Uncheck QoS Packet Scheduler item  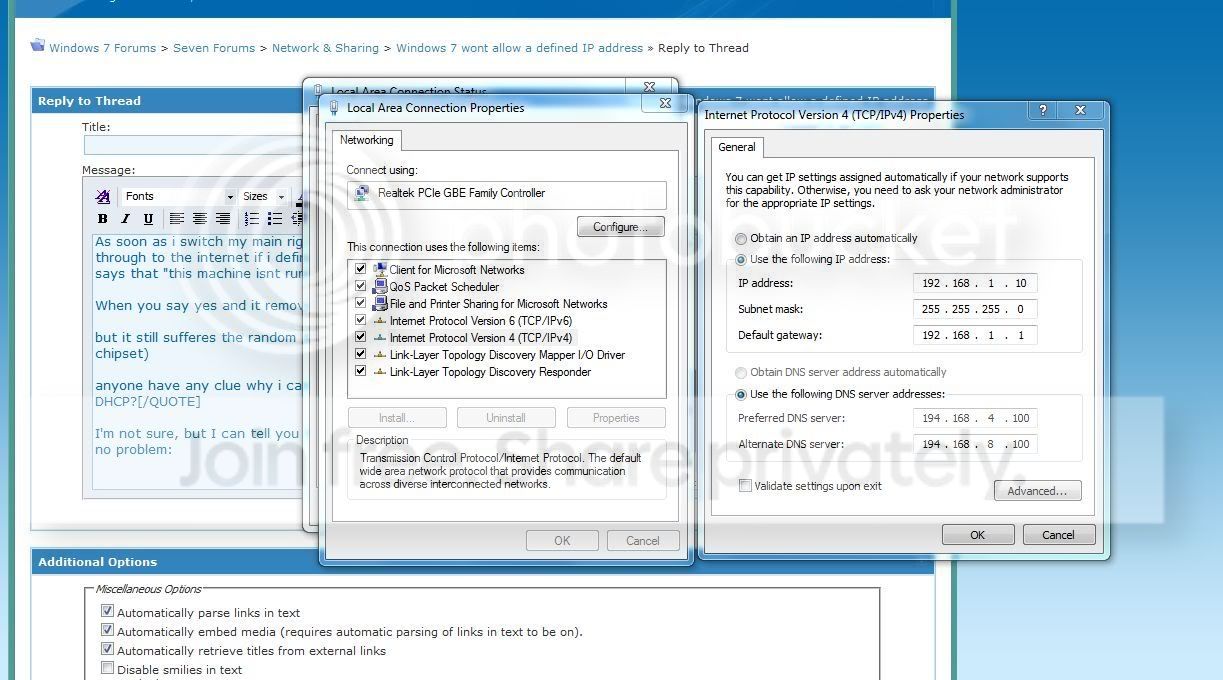[x=360, y=286]
